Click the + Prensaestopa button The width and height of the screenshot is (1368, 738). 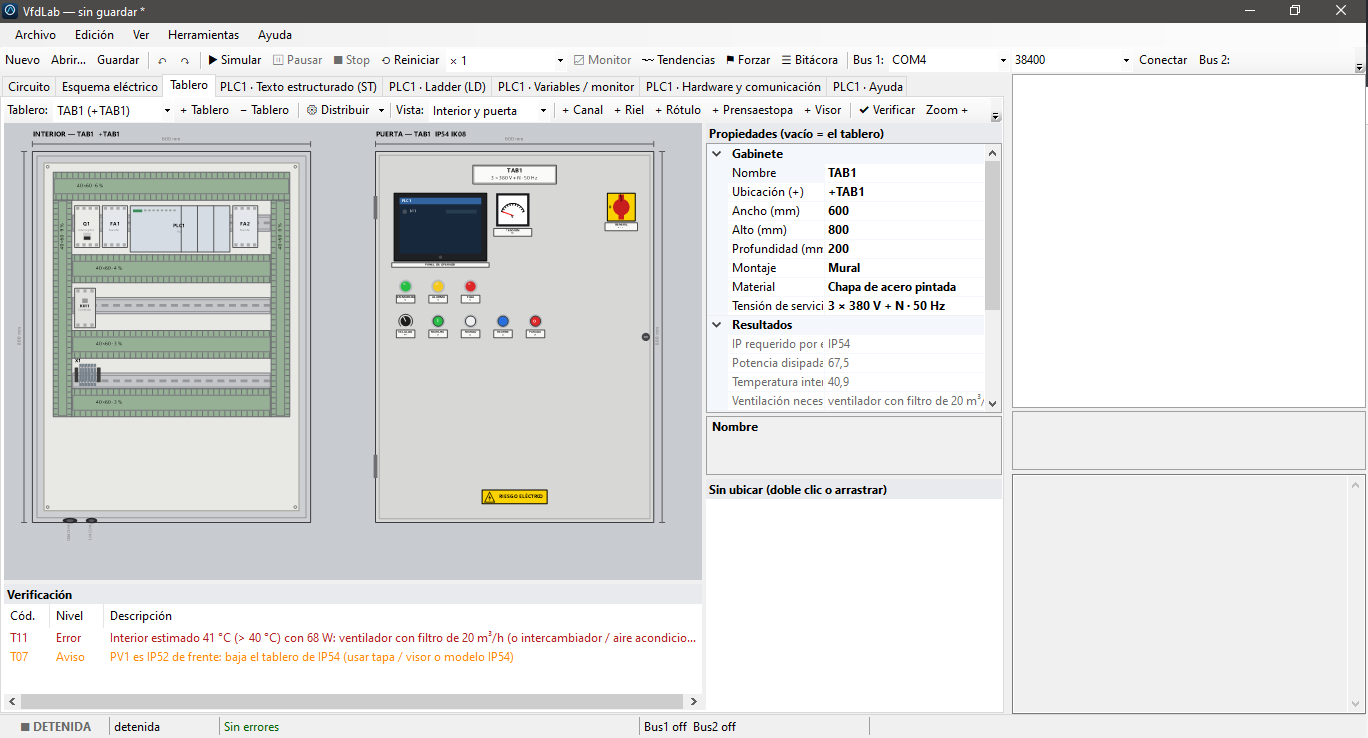coord(752,110)
